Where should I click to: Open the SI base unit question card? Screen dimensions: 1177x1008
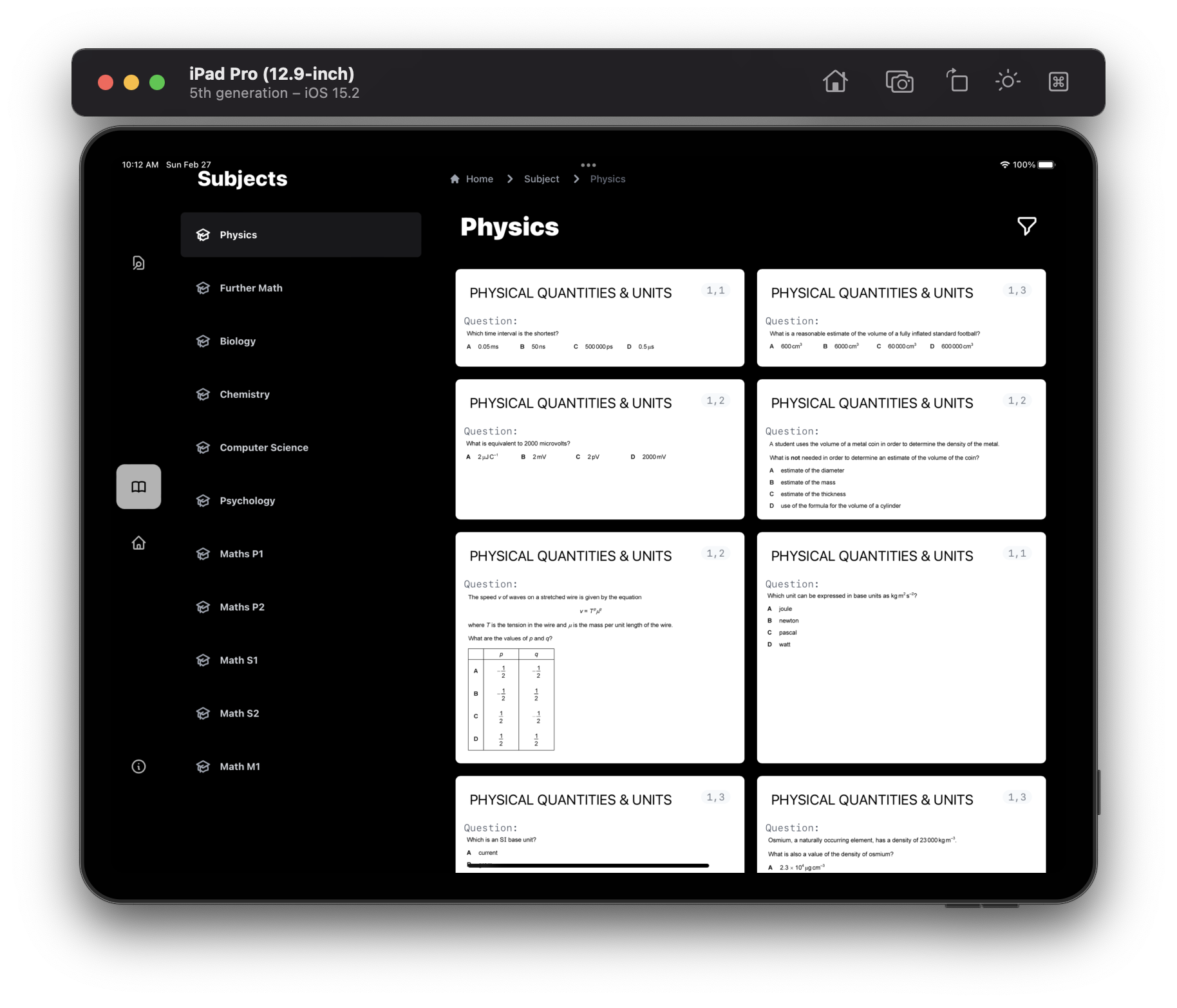[599, 825]
